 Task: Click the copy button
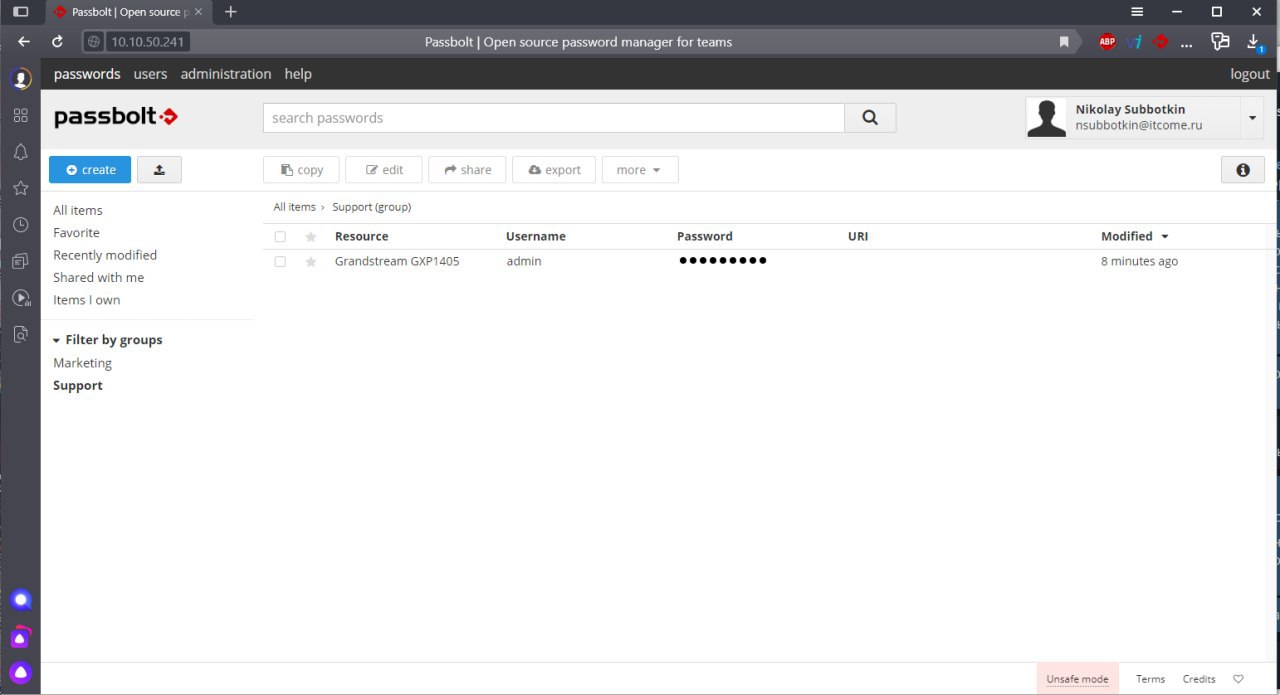tap(302, 170)
